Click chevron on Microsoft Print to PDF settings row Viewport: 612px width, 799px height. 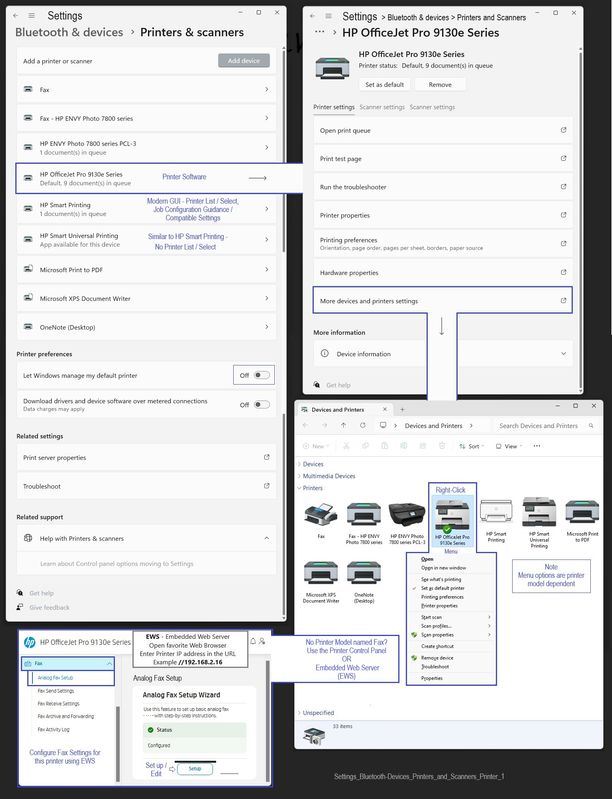coord(267,269)
